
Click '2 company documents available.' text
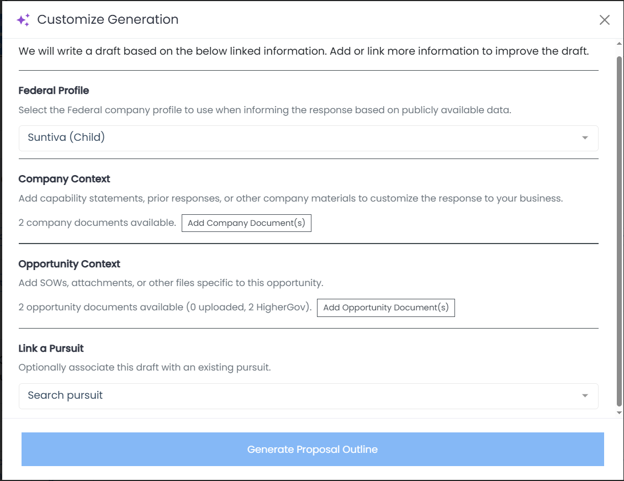[97, 223]
